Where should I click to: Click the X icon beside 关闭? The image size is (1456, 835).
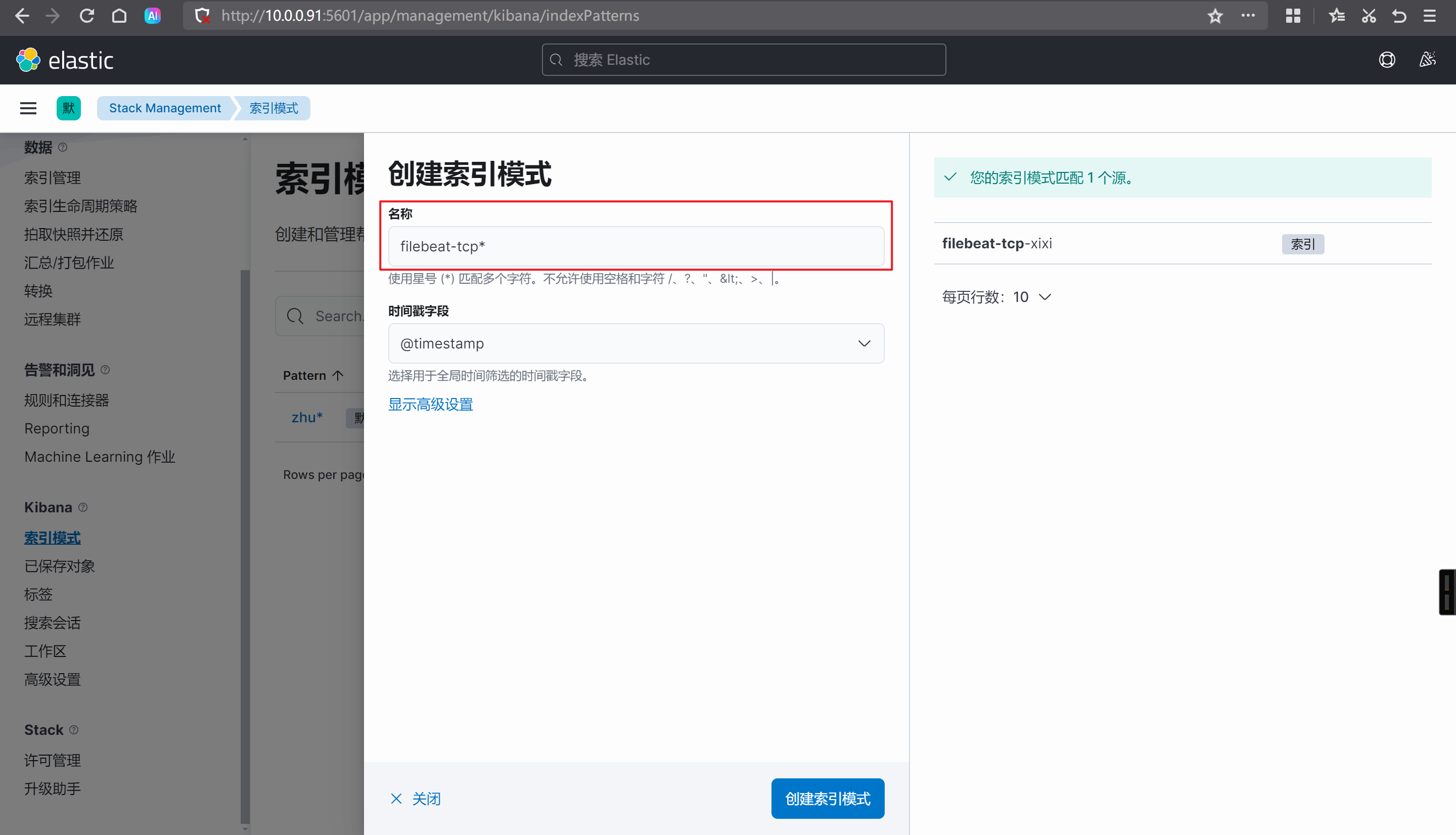[396, 798]
